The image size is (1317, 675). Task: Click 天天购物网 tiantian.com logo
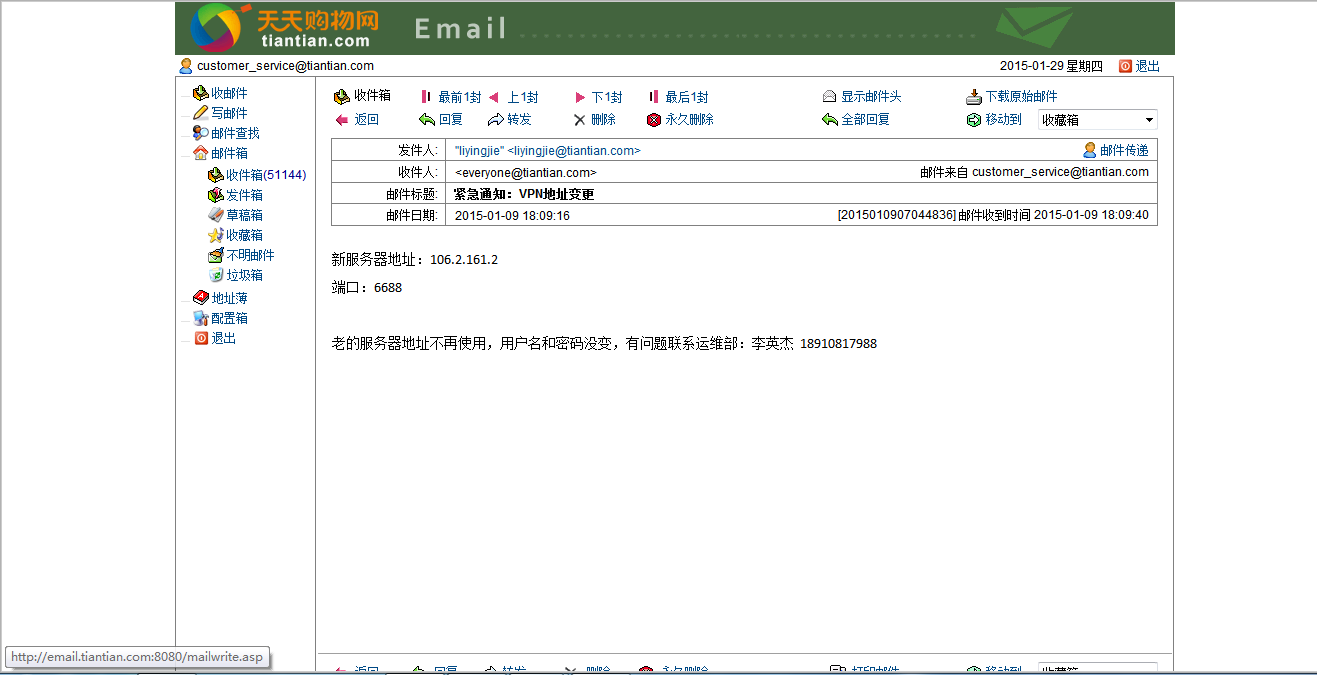285,27
